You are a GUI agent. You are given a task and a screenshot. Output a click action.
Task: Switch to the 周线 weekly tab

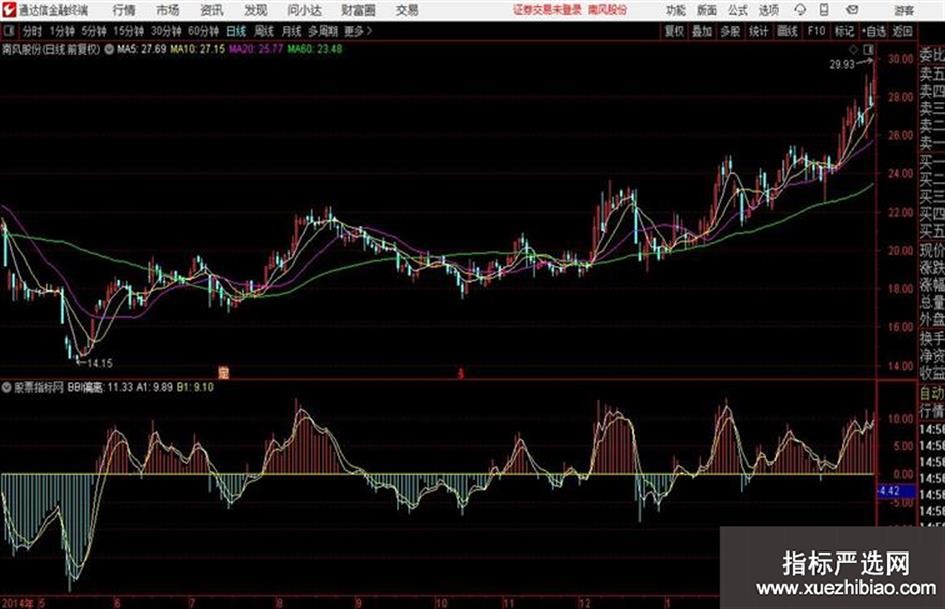pos(264,31)
